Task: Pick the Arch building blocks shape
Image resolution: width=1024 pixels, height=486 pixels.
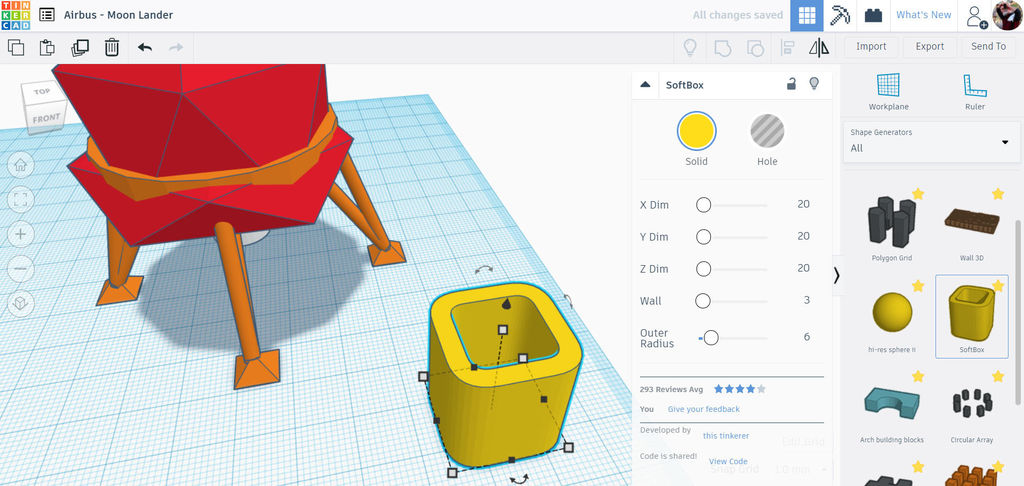Action: (891, 408)
